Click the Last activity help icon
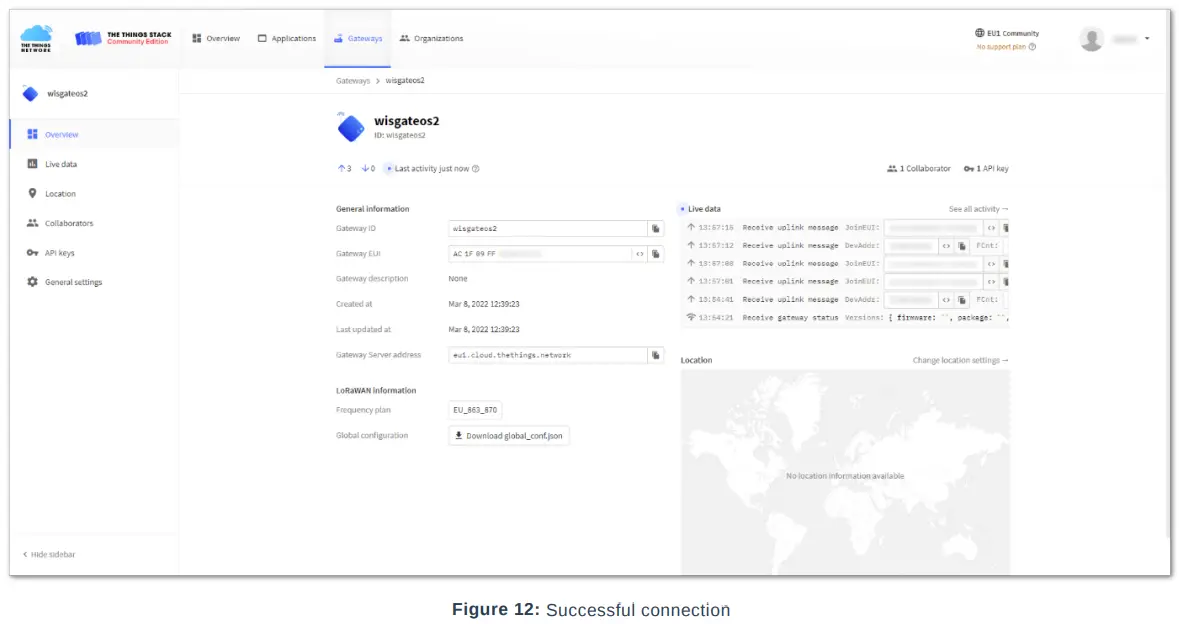1179x624 pixels. click(x=476, y=169)
